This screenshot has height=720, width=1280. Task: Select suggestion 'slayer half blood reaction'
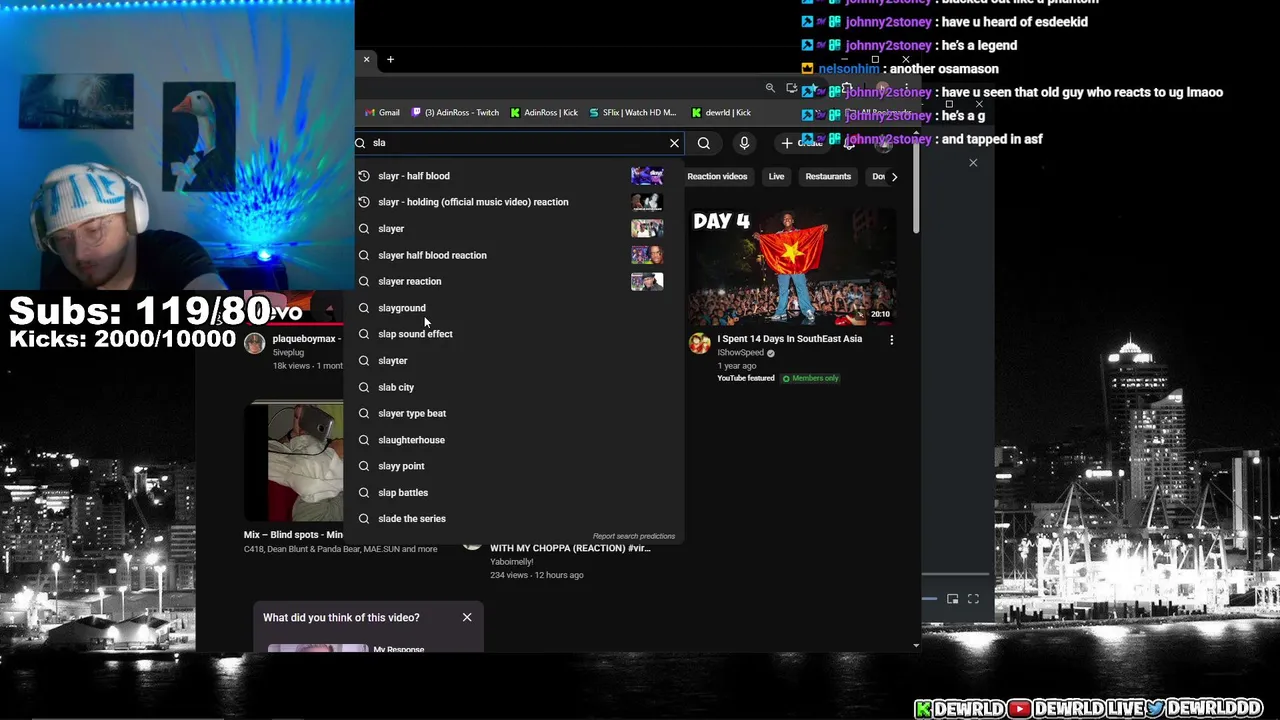(x=514, y=255)
